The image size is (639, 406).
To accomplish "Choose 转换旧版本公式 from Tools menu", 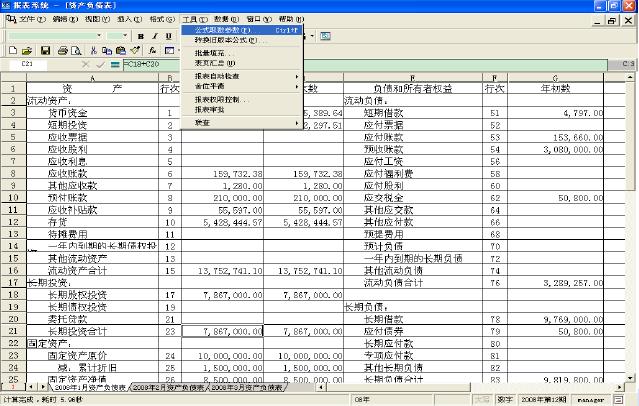I will point(242,40).
